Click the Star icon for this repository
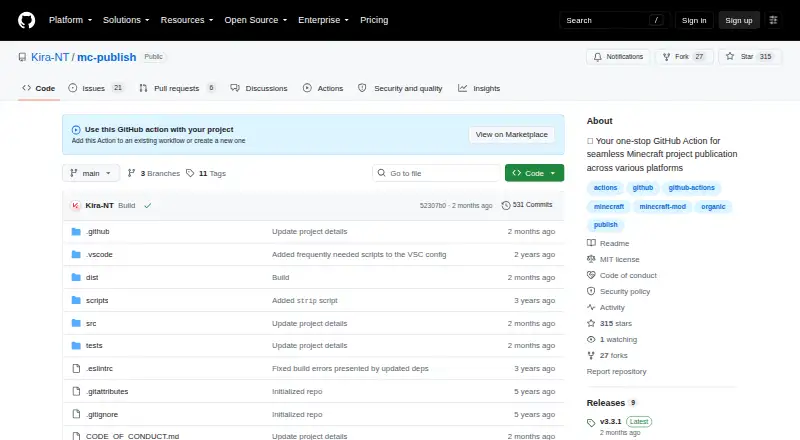This screenshot has width=800, height=440. pyautogui.click(x=730, y=57)
